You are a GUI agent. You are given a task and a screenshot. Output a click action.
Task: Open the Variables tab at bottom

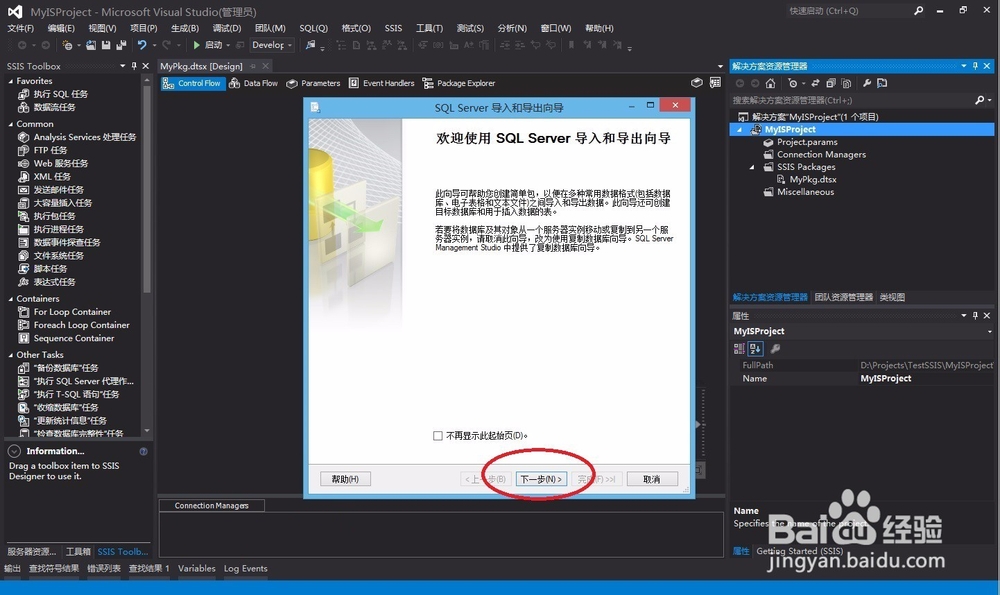tap(196, 569)
